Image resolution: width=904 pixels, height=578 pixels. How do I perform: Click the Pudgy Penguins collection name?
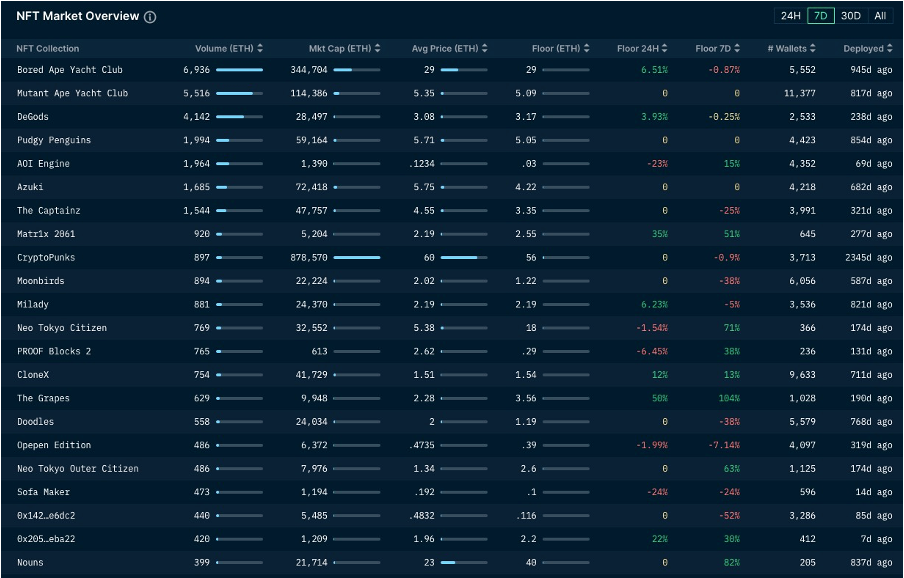[57, 140]
